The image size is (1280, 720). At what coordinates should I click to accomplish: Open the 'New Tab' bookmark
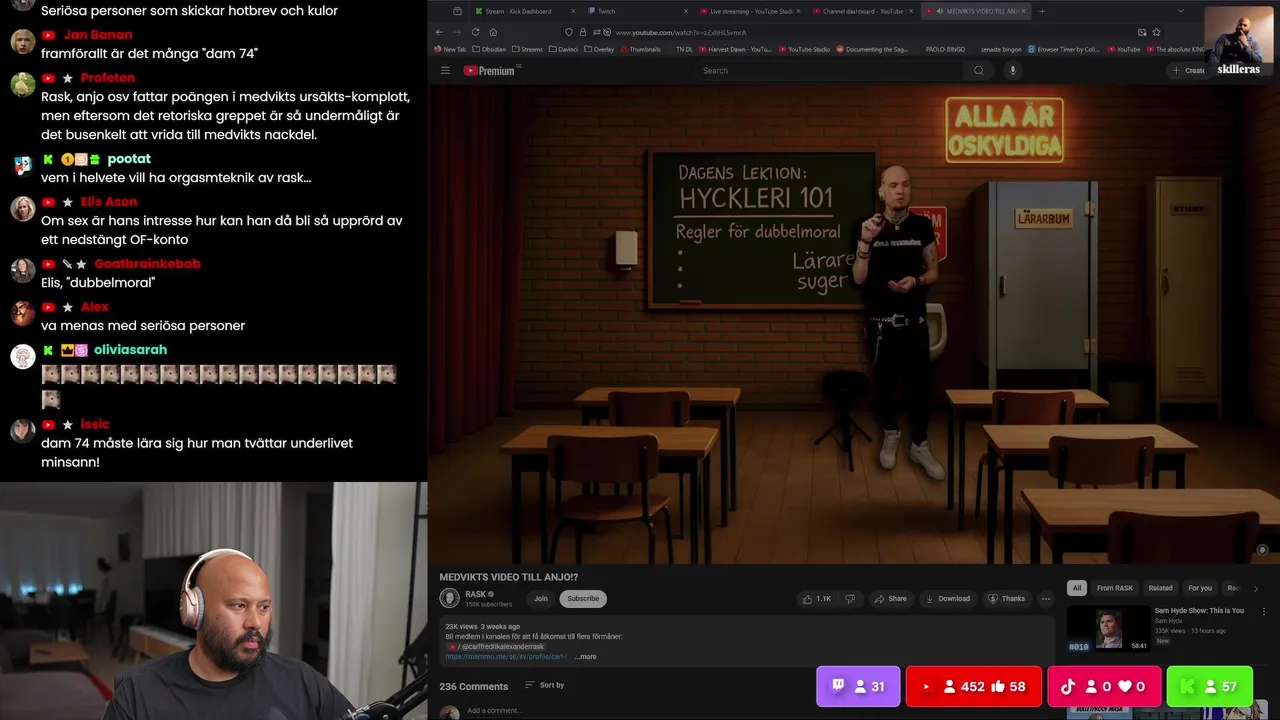click(450, 49)
